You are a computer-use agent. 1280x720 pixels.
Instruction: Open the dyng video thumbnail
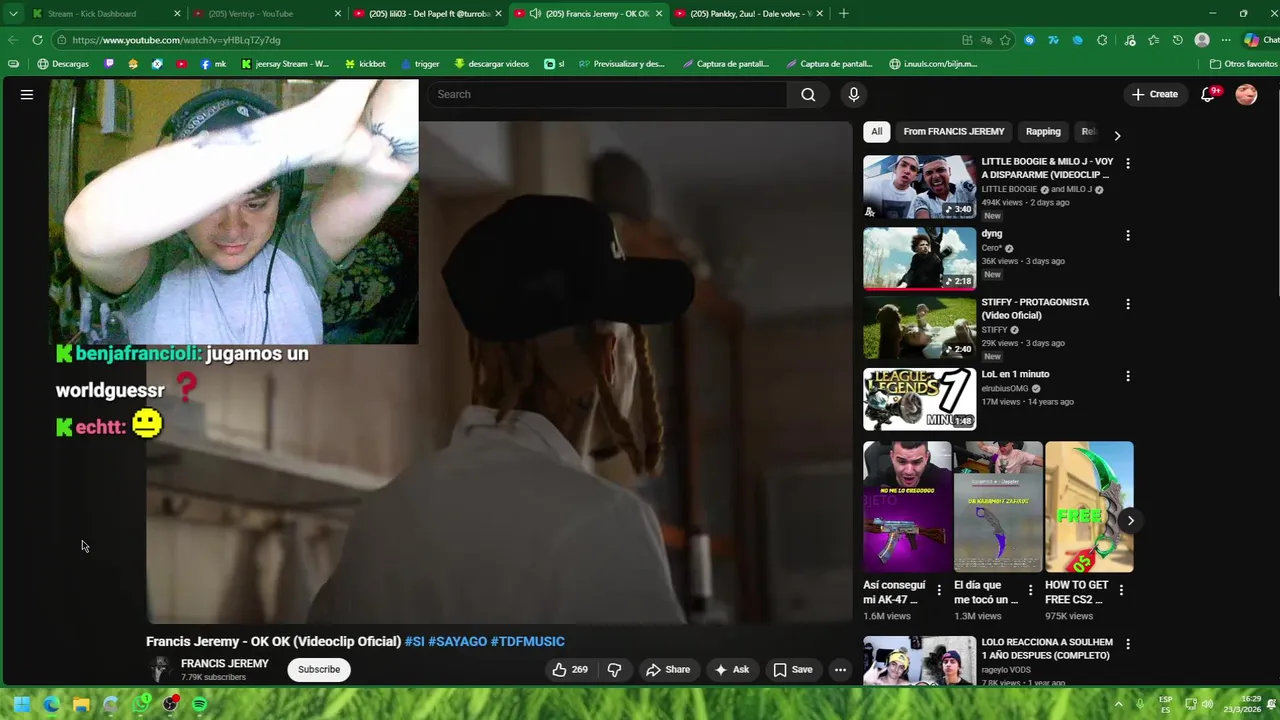coord(919,258)
